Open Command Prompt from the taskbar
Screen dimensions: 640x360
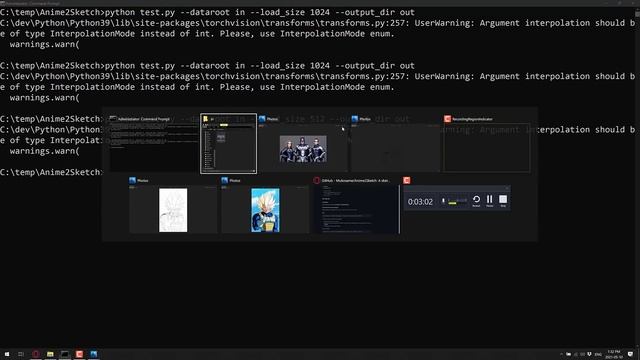pyautogui.click(x=64, y=354)
